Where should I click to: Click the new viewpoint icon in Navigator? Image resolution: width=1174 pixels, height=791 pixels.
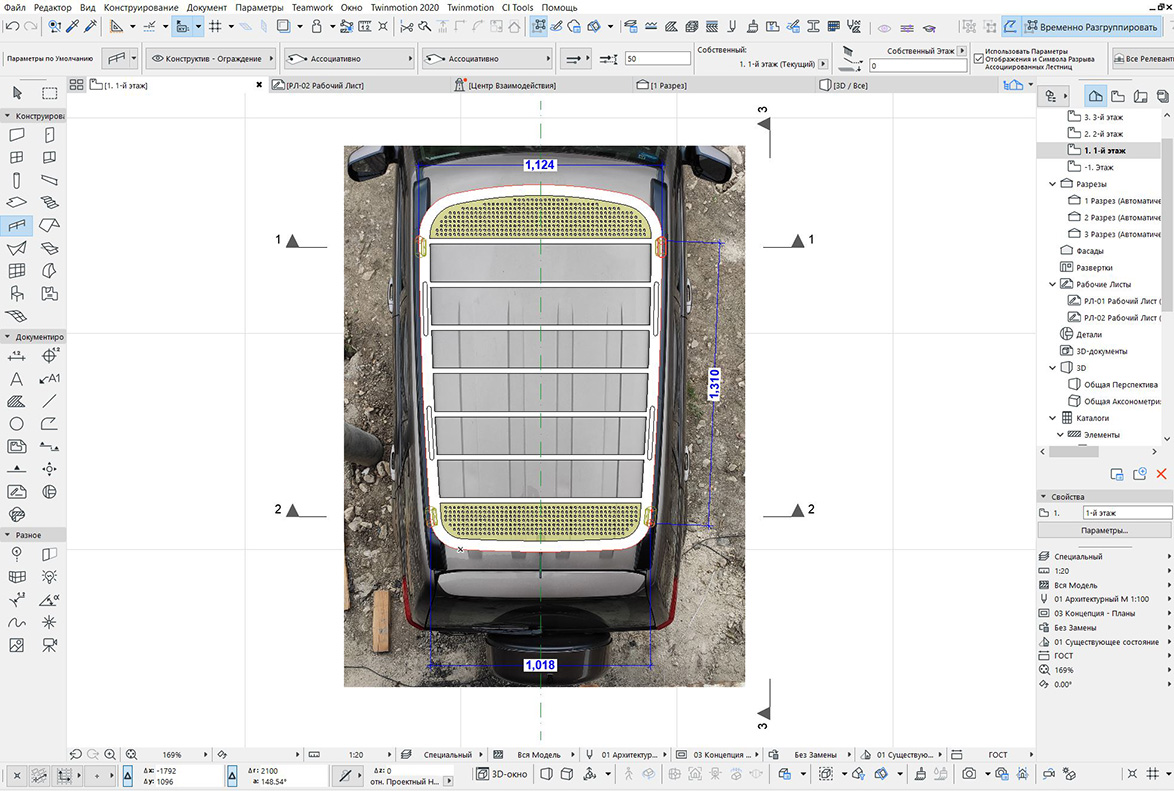(1140, 474)
